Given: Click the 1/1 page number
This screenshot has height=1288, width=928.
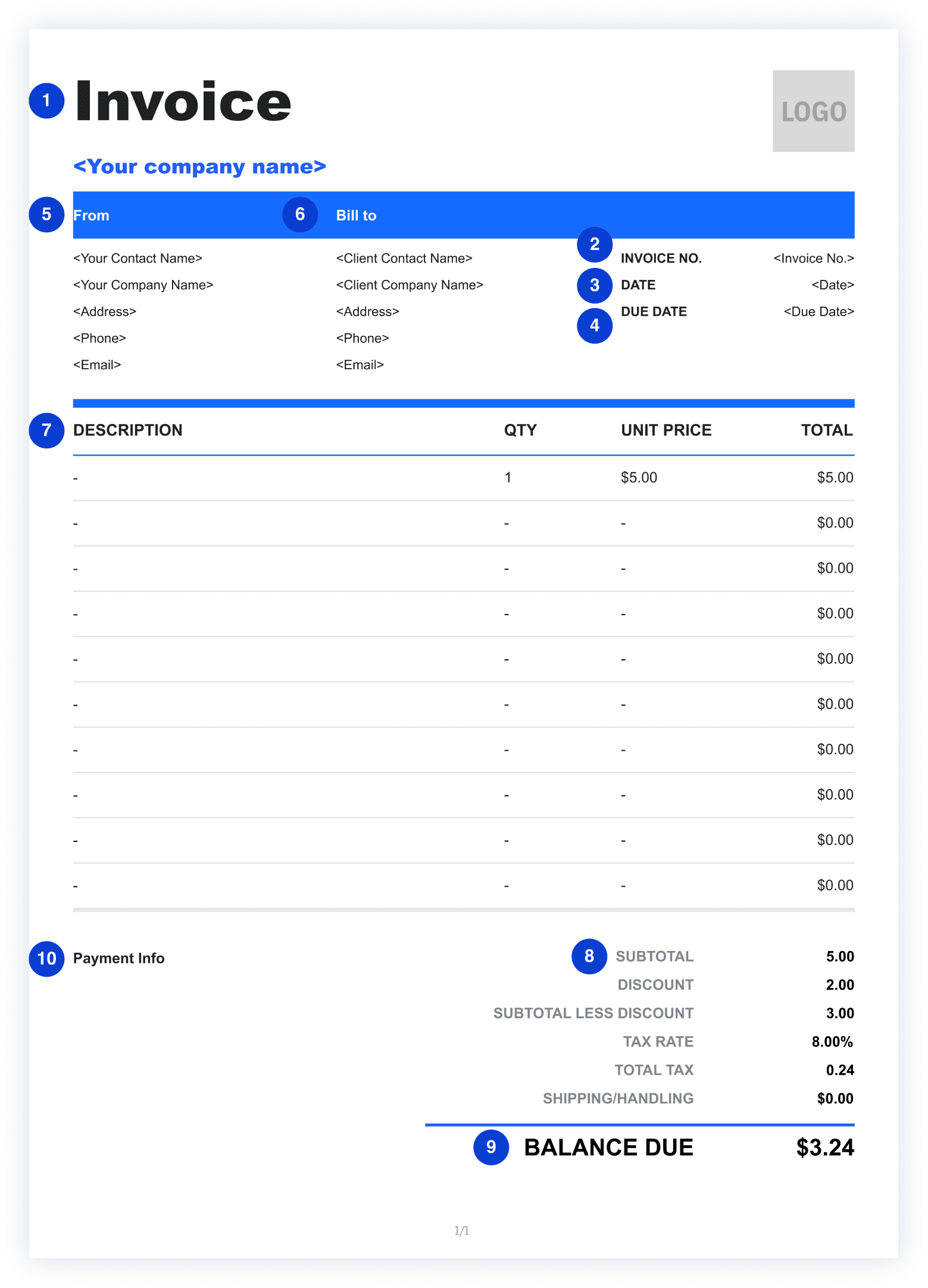Looking at the screenshot, I should (462, 1230).
